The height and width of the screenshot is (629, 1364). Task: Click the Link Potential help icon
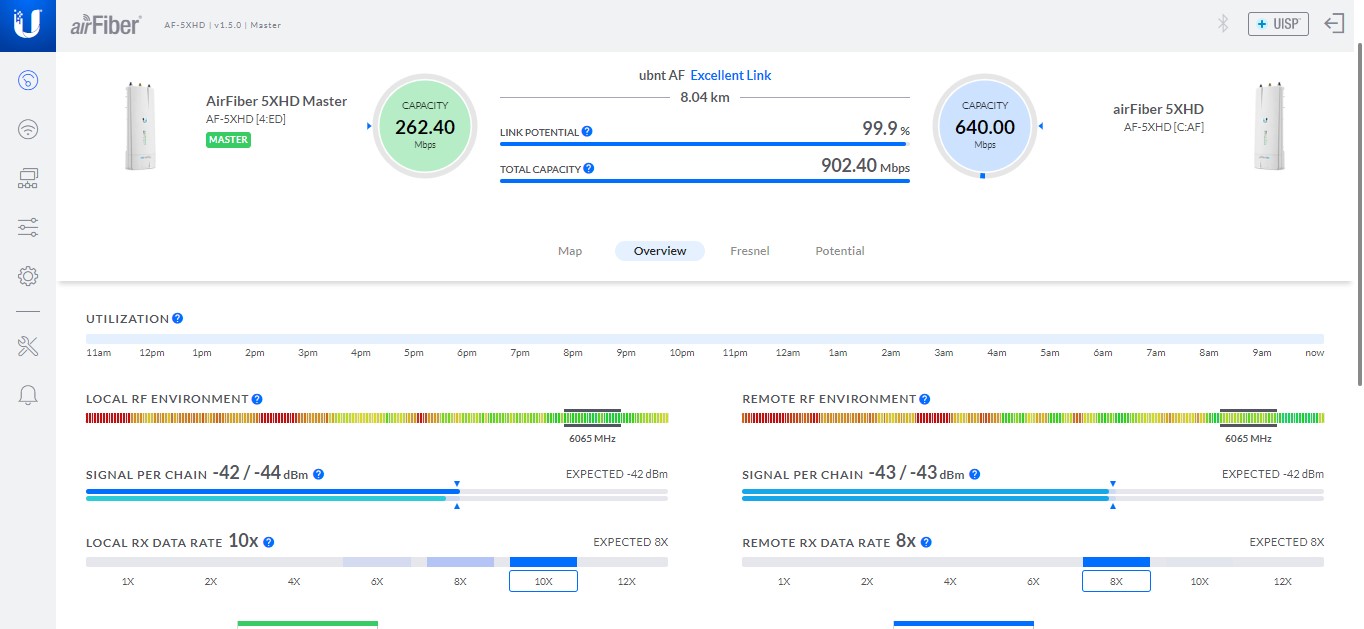click(x=587, y=132)
